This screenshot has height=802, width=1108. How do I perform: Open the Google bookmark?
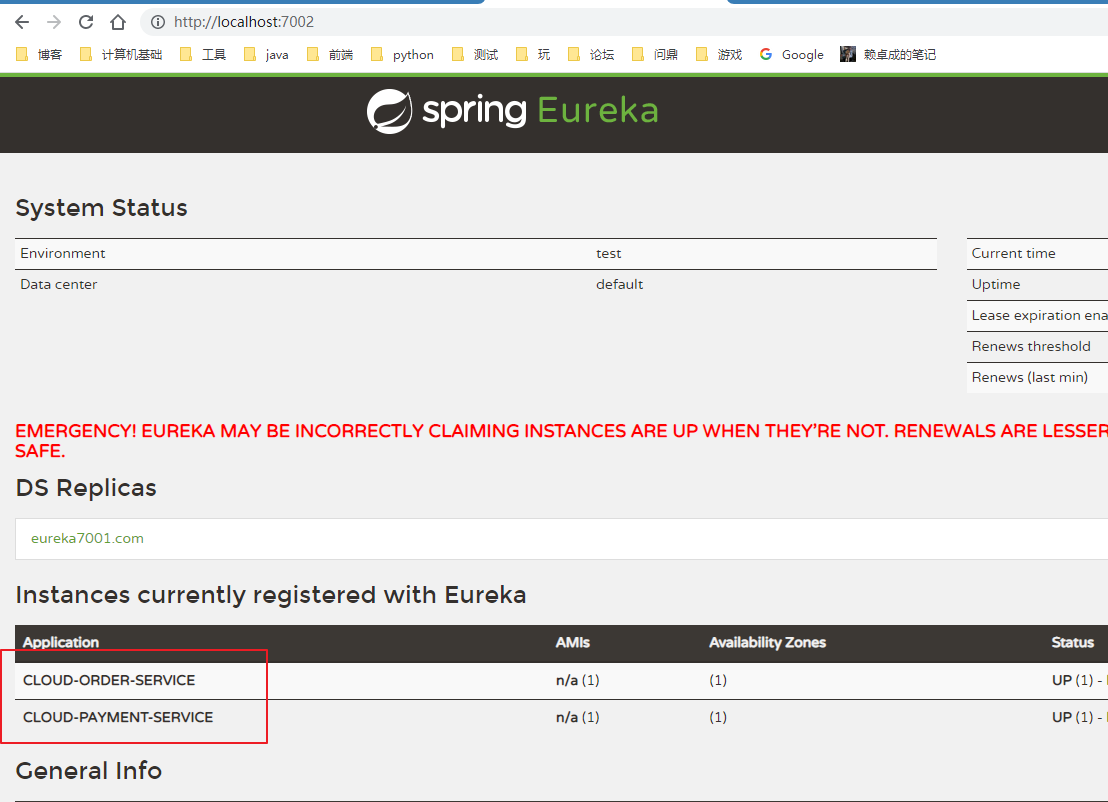click(791, 54)
